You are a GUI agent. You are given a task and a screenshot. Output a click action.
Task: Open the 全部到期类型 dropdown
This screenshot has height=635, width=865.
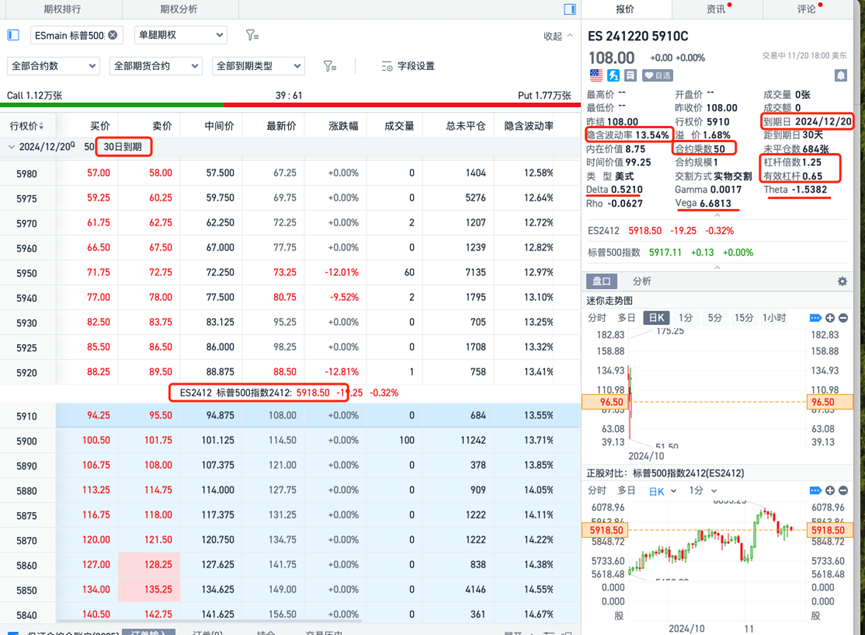coord(258,66)
